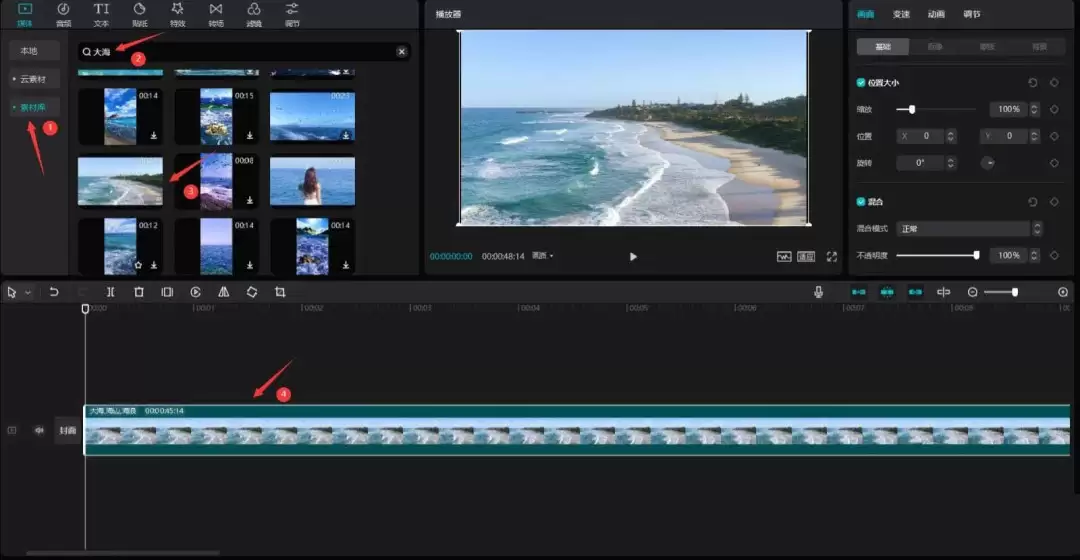
Task: Switch to the 变速 speed tab
Action: (x=901, y=14)
